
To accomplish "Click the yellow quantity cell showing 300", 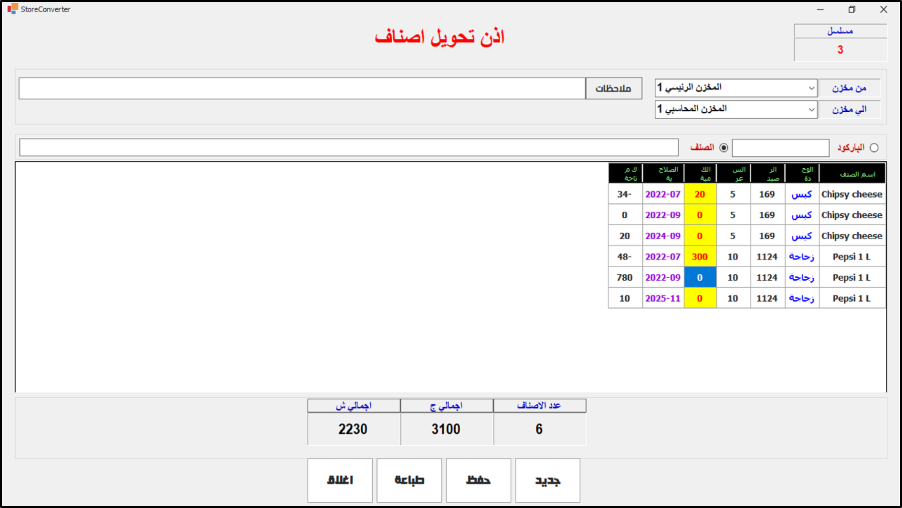I will (x=700, y=257).
